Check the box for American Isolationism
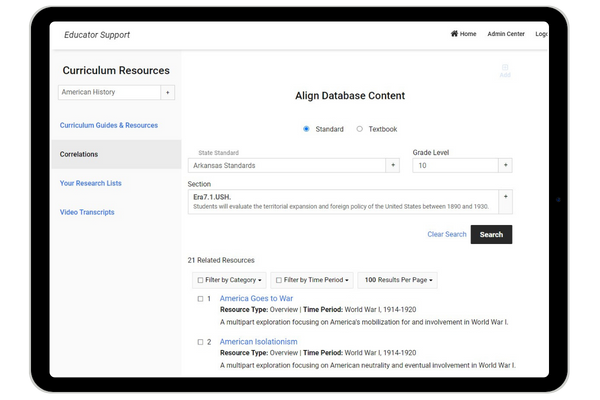The image size is (600, 400). coord(199,342)
